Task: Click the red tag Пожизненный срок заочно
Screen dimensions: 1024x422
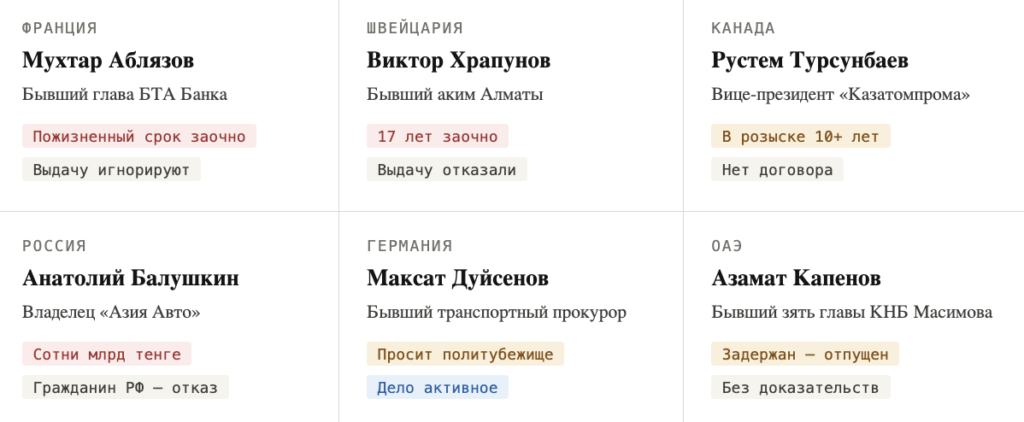Action: pos(139,136)
